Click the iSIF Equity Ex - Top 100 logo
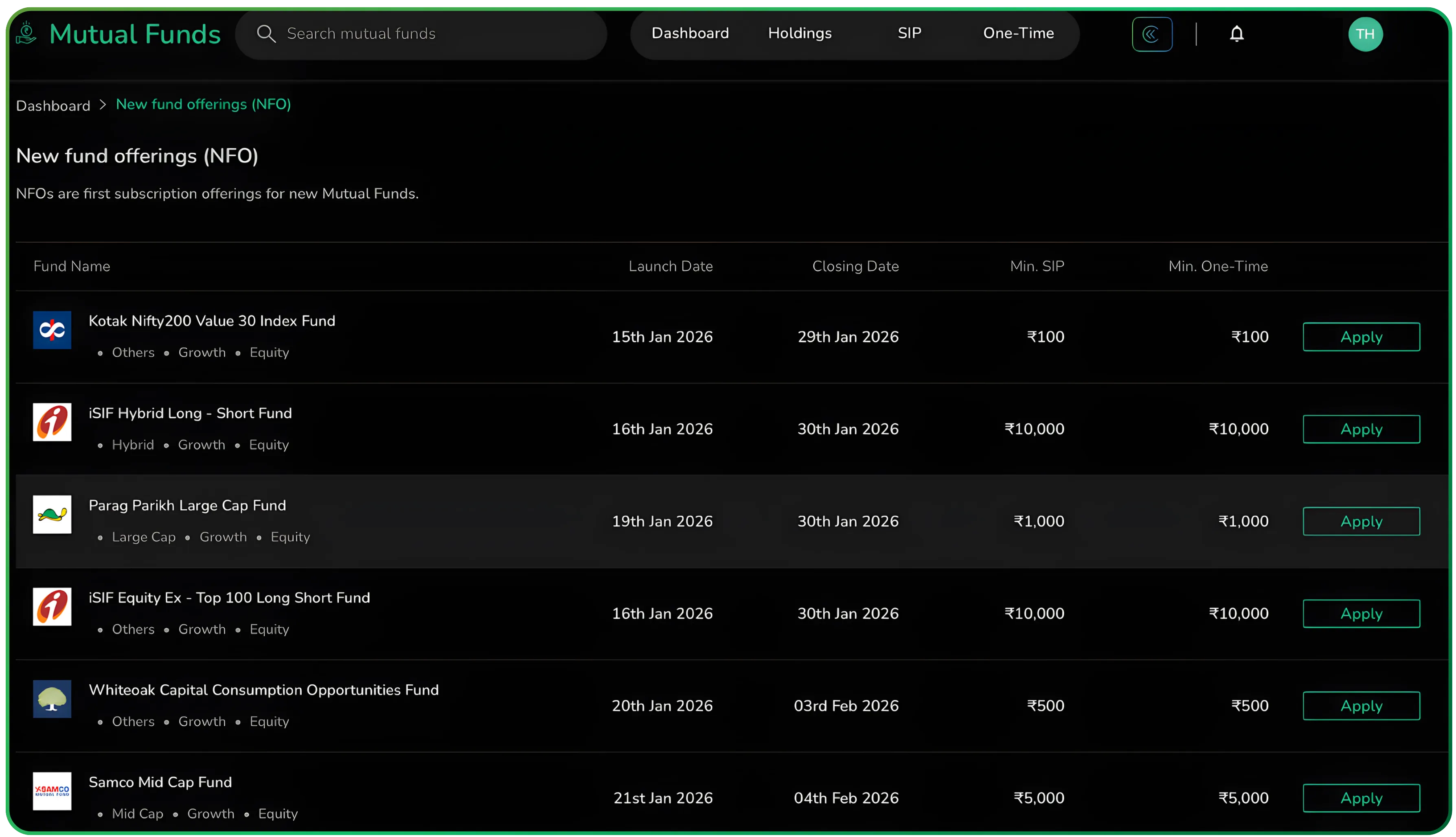This screenshot has width=1456, height=837. pos(52,607)
